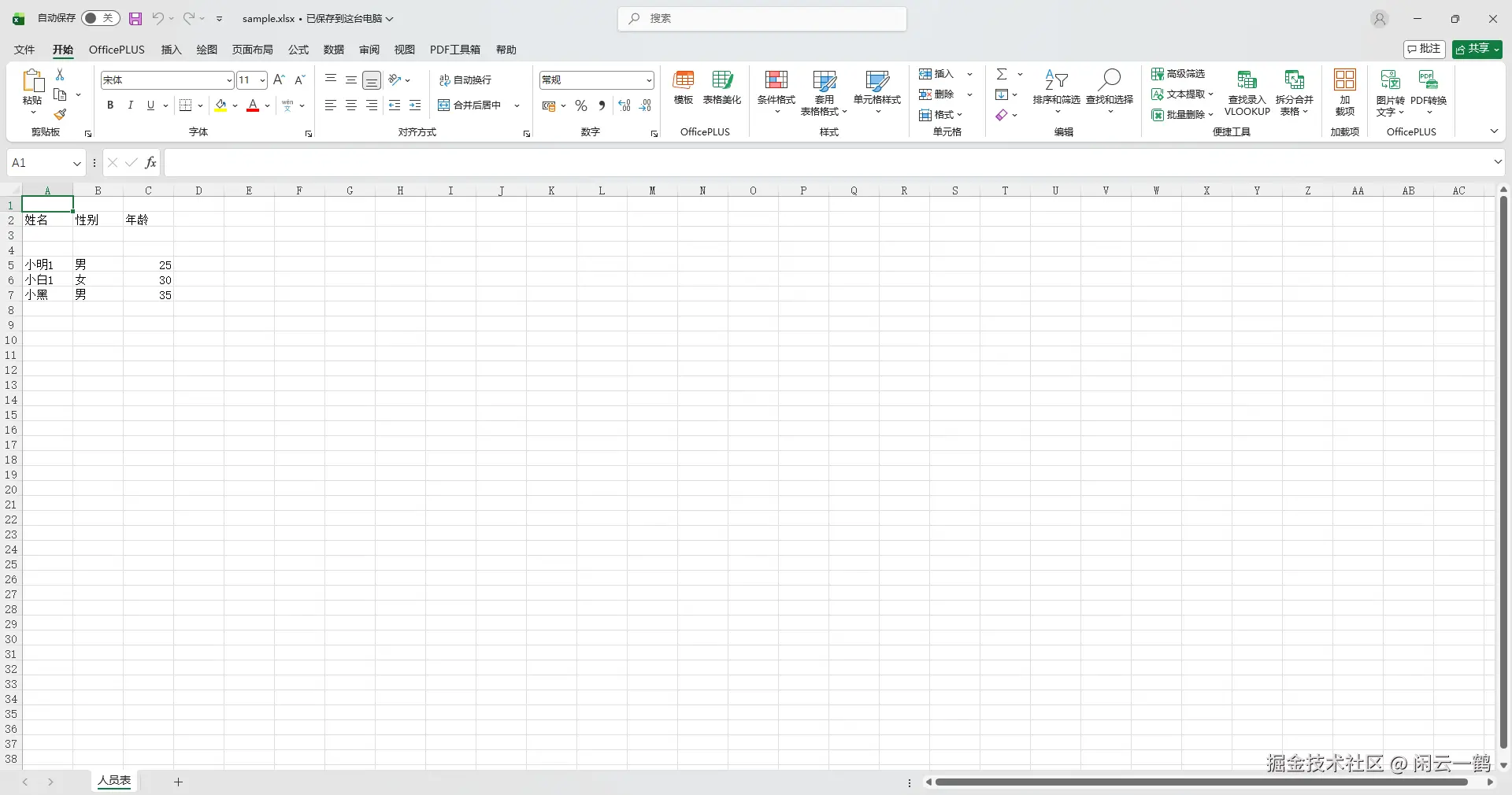
Task: Click 高级筛选 advanced filter button
Action: [1178, 74]
